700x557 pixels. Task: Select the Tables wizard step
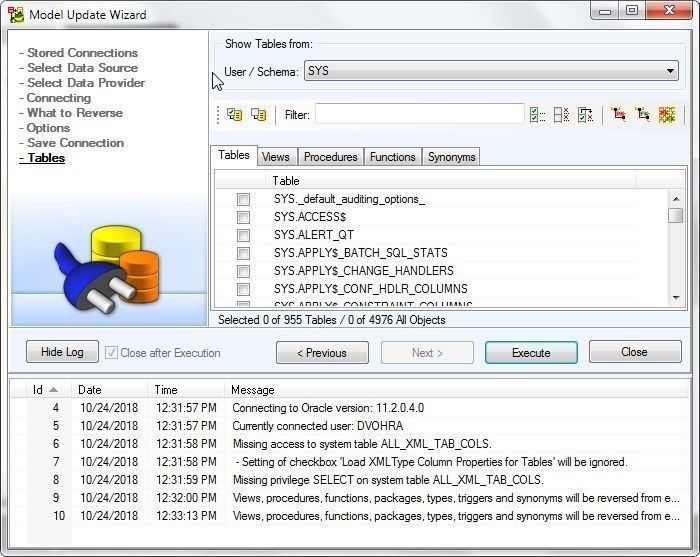(x=42, y=158)
